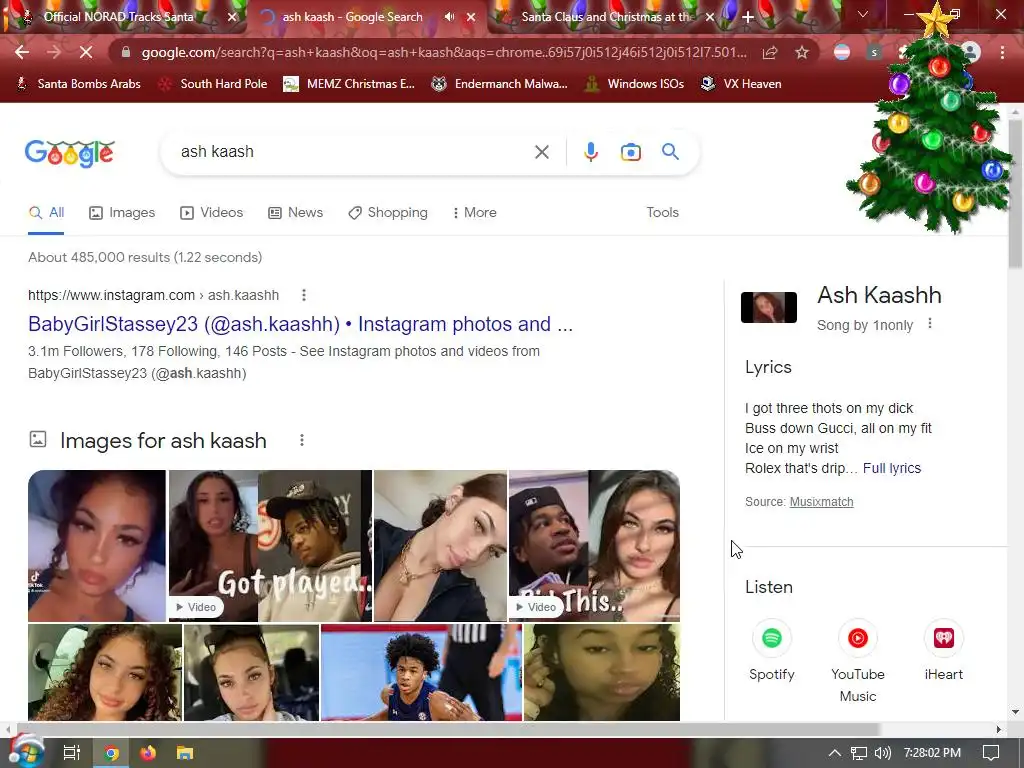
Task: Open Windows ISOs bookmark
Action: 634,84
